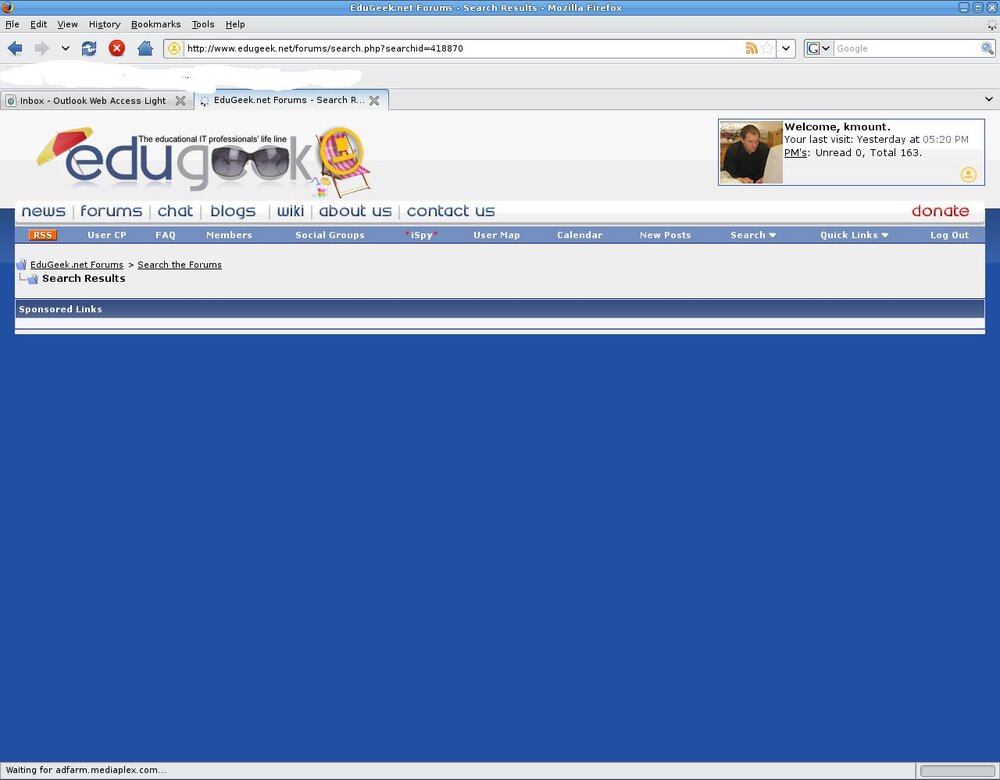Viewport: 1000px width, 780px height.
Task: Click the EduGeek.net Forums breadcrumb link
Action: click(x=77, y=265)
